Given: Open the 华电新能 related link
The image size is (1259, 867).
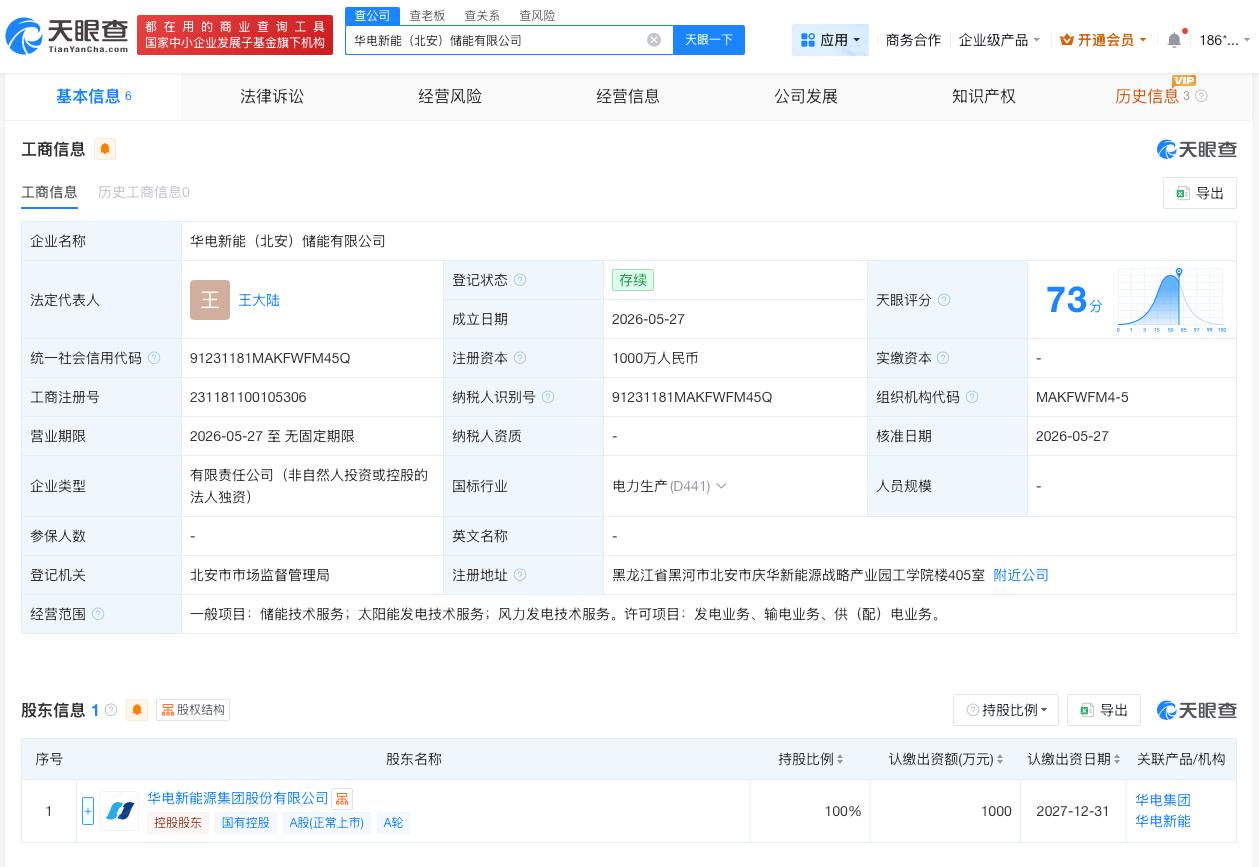Looking at the screenshot, I should point(1163,821).
